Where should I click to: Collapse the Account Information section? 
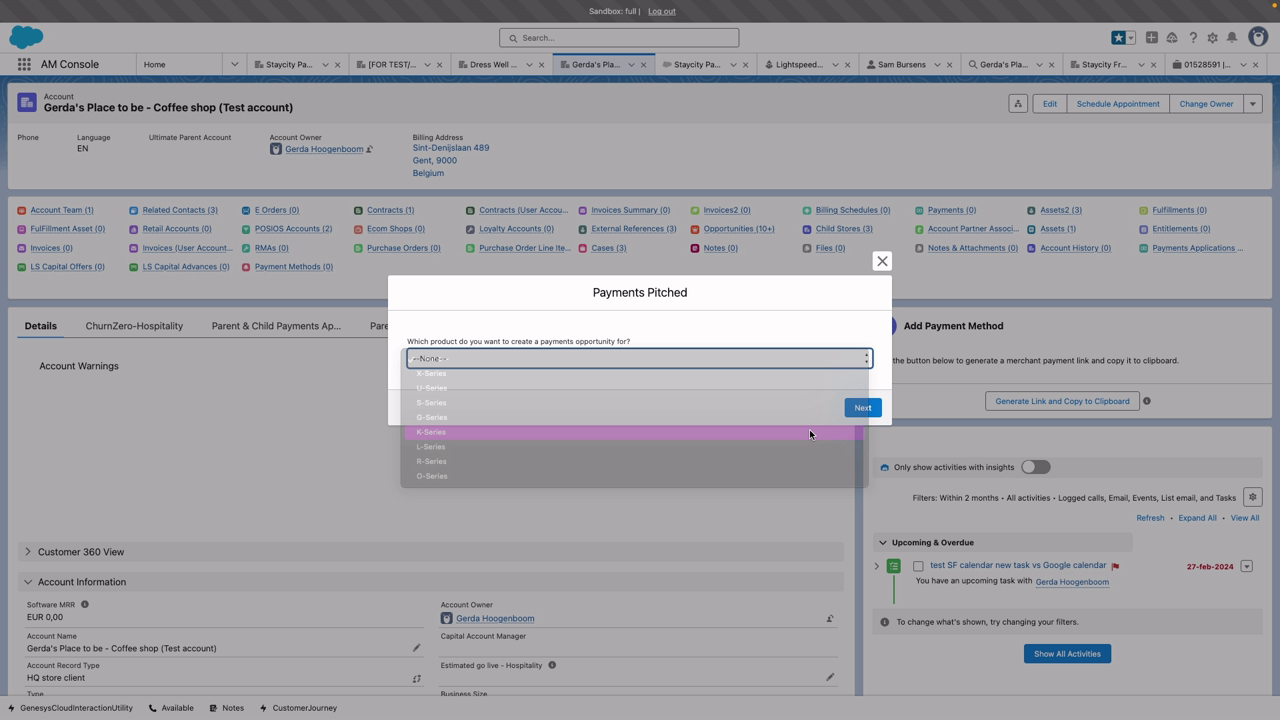point(28,582)
